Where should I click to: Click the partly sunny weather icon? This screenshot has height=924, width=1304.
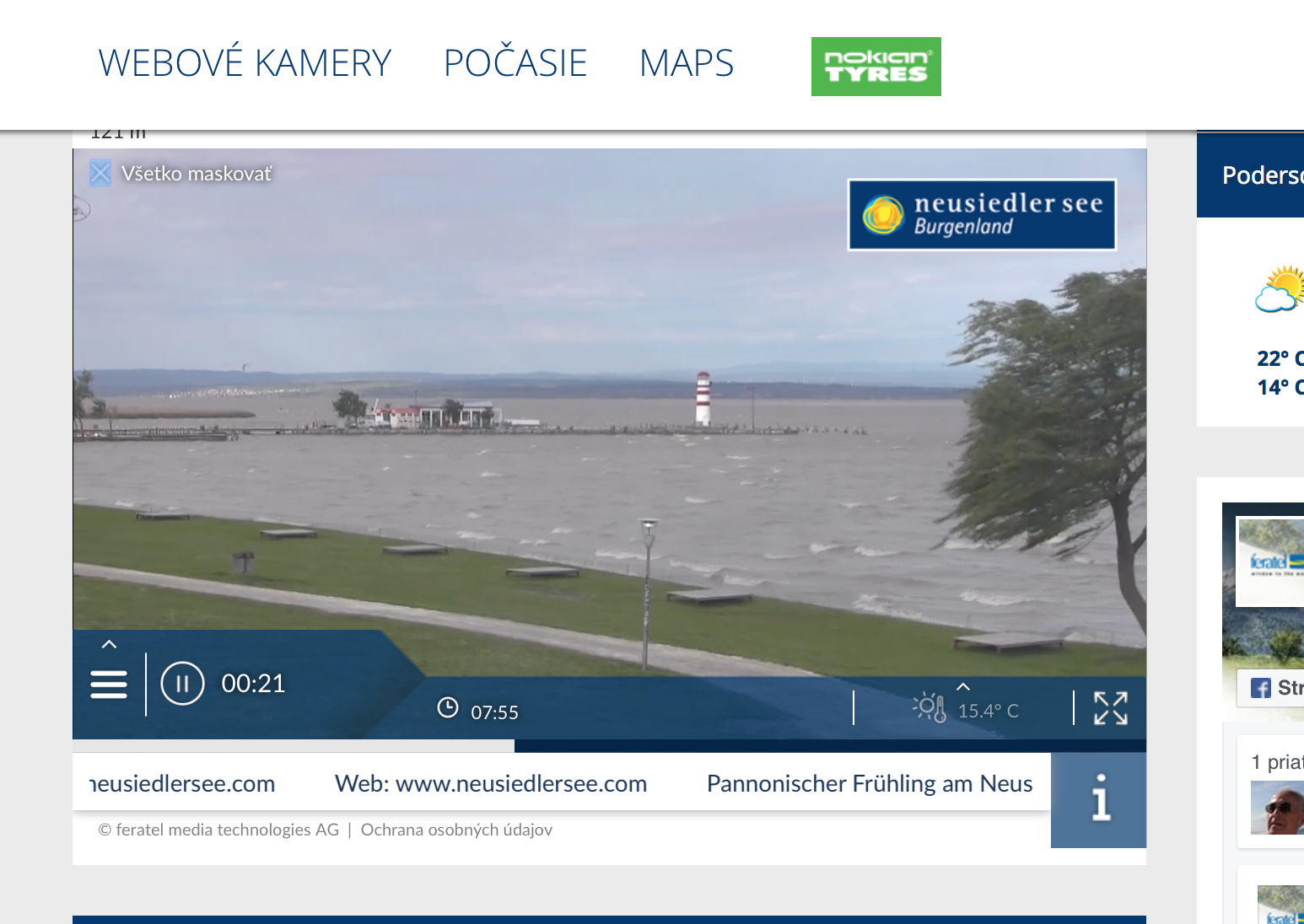[1280, 289]
